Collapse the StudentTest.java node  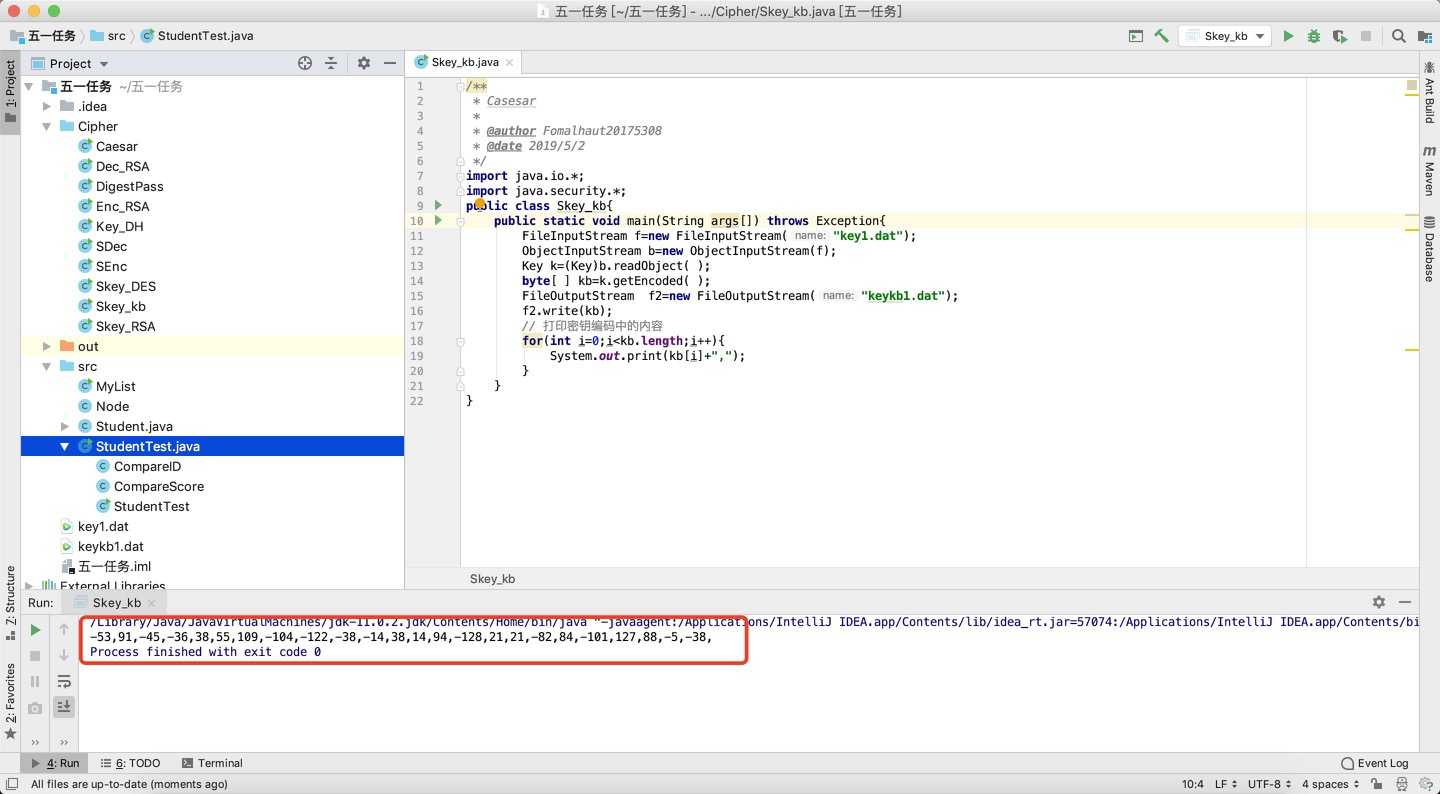65,446
